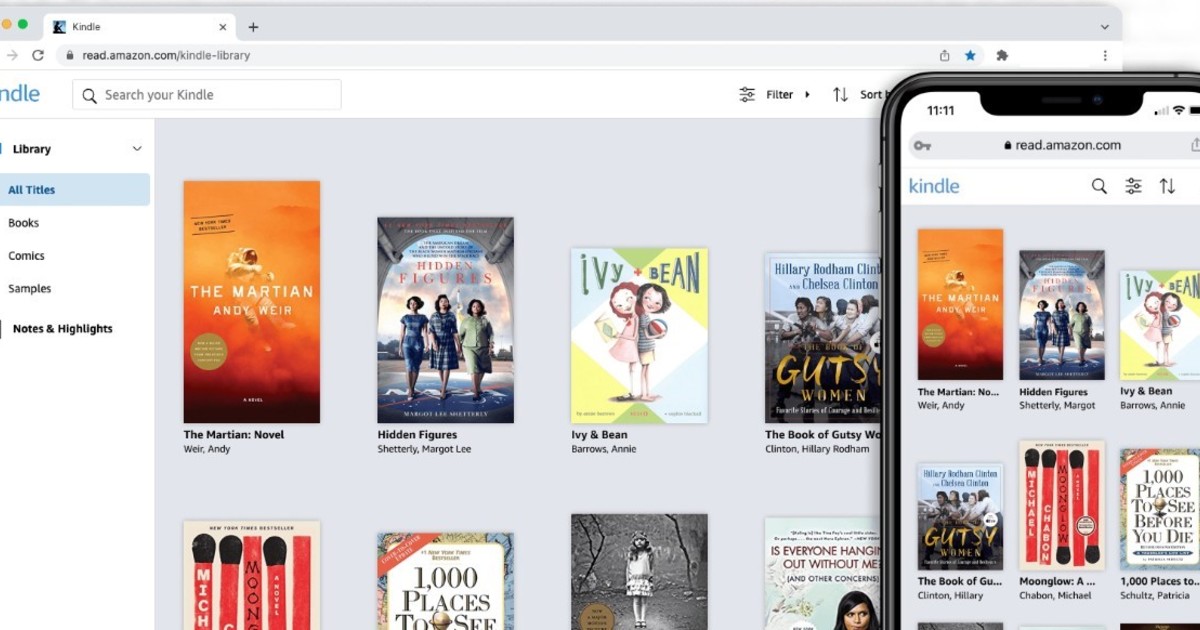Open the browser tab search chevron

click(x=1103, y=26)
